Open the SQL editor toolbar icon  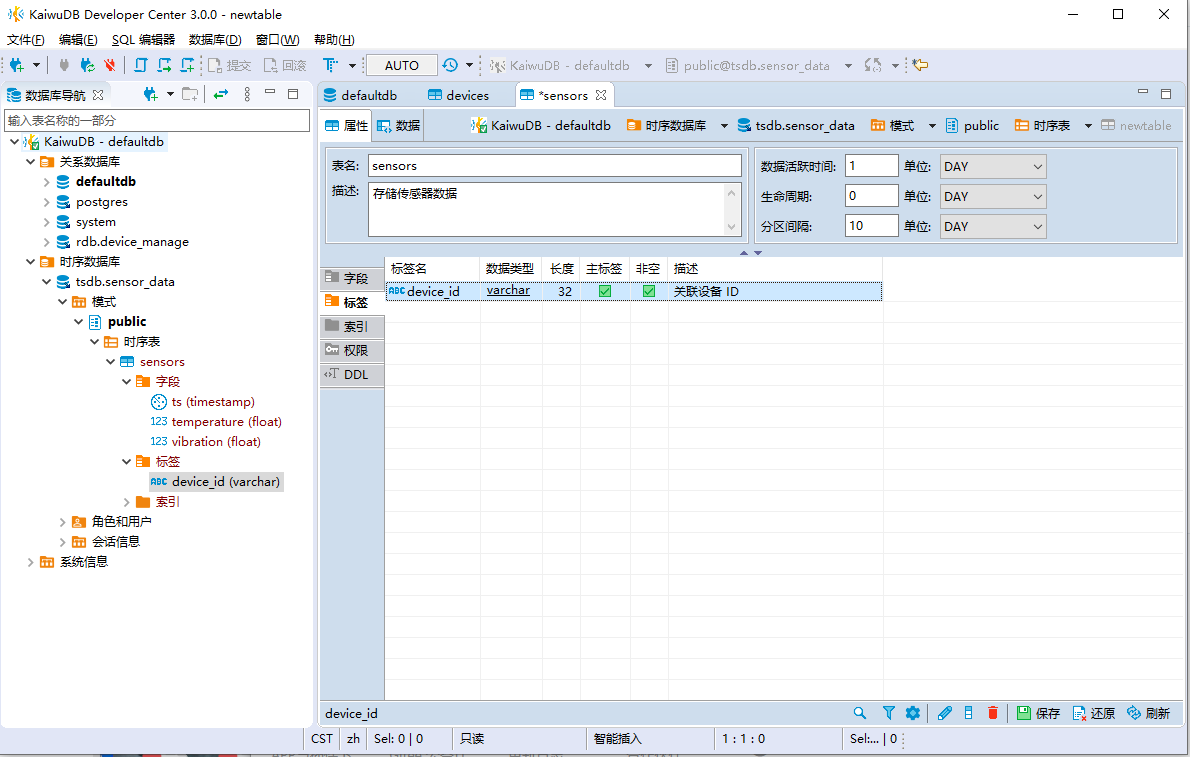click(141, 65)
